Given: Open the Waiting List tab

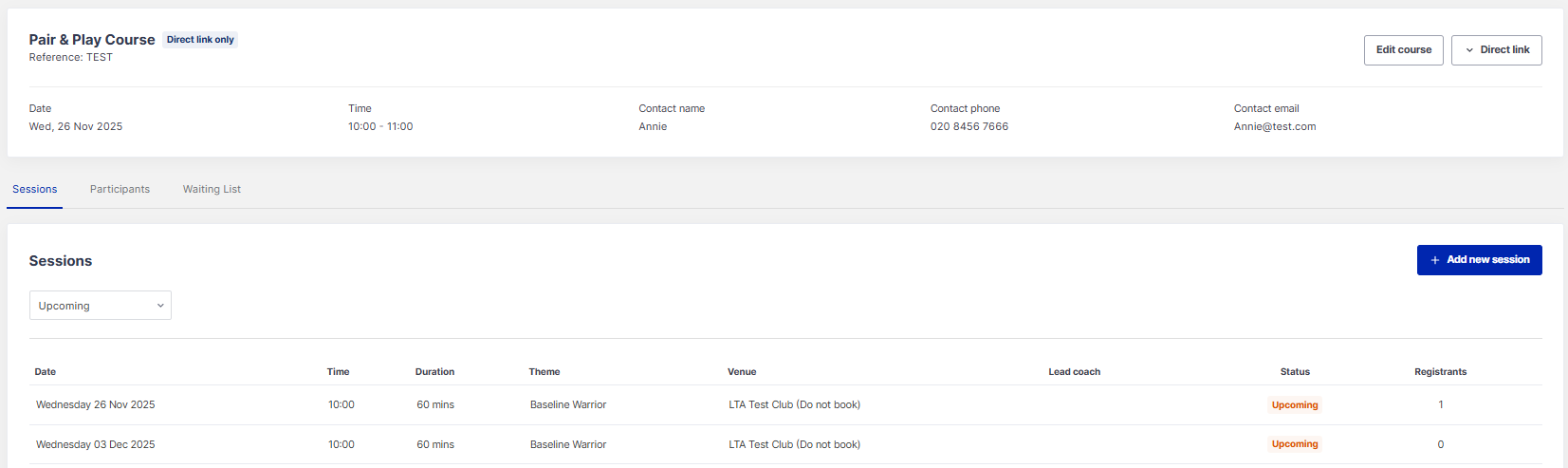Looking at the screenshot, I should [x=212, y=189].
